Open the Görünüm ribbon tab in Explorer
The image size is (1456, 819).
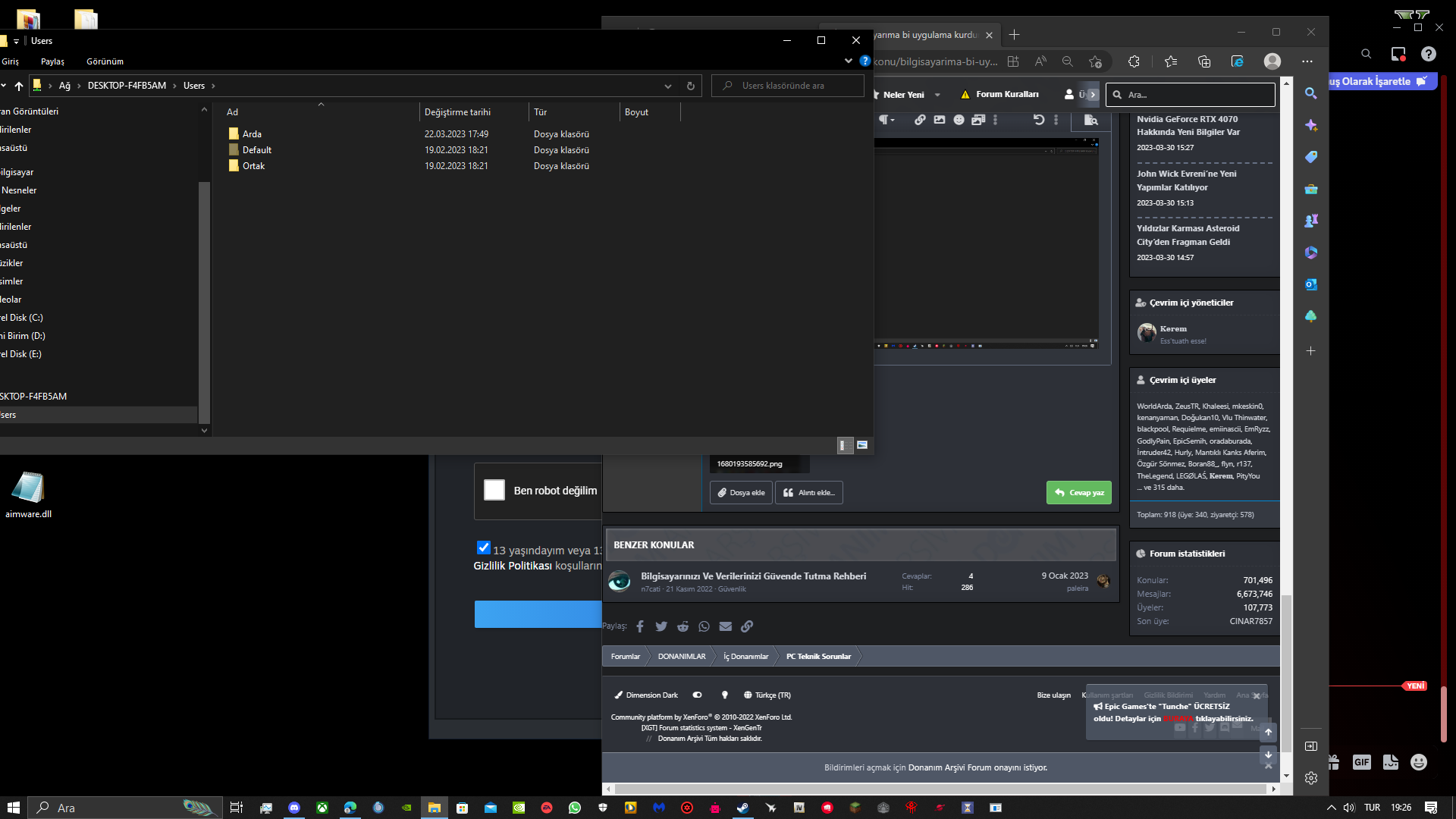pos(105,61)
